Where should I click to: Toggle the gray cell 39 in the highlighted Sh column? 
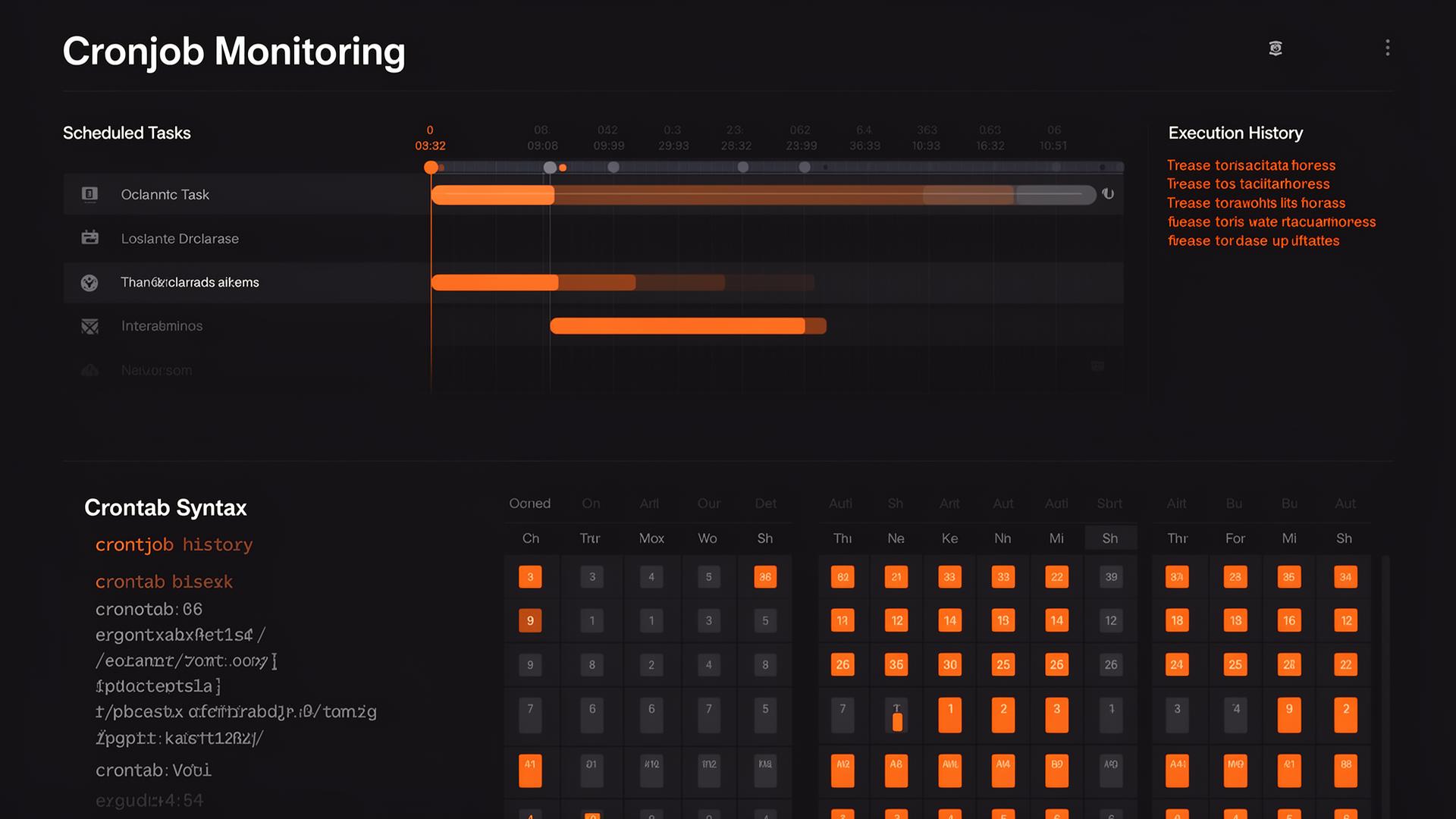point(1111,577)
